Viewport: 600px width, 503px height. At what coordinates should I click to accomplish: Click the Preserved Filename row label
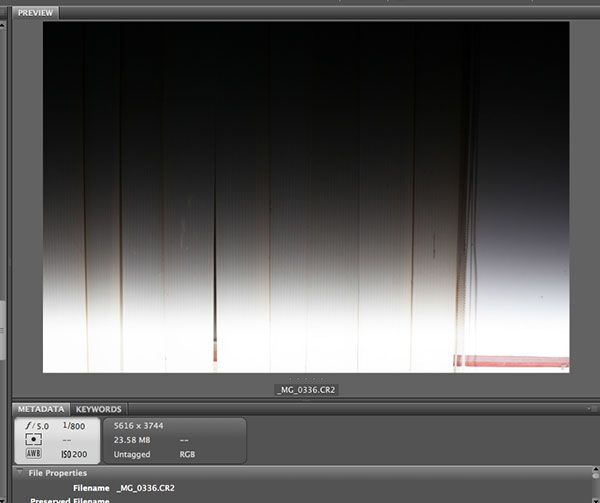[x=69, y=499]
